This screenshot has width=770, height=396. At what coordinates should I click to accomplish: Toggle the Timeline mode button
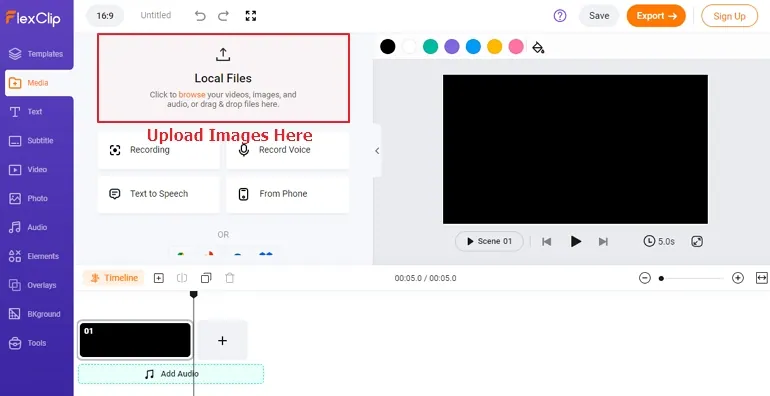[114, 278]
